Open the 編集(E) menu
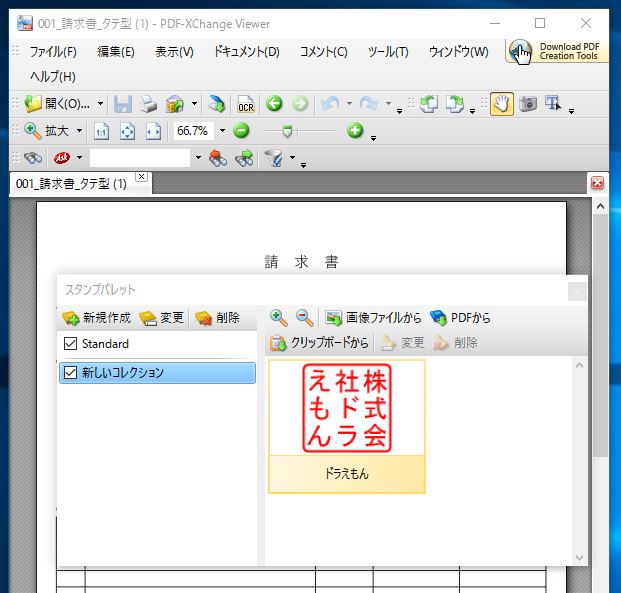This screenshot has height=593, width=621. pos(116,52)
